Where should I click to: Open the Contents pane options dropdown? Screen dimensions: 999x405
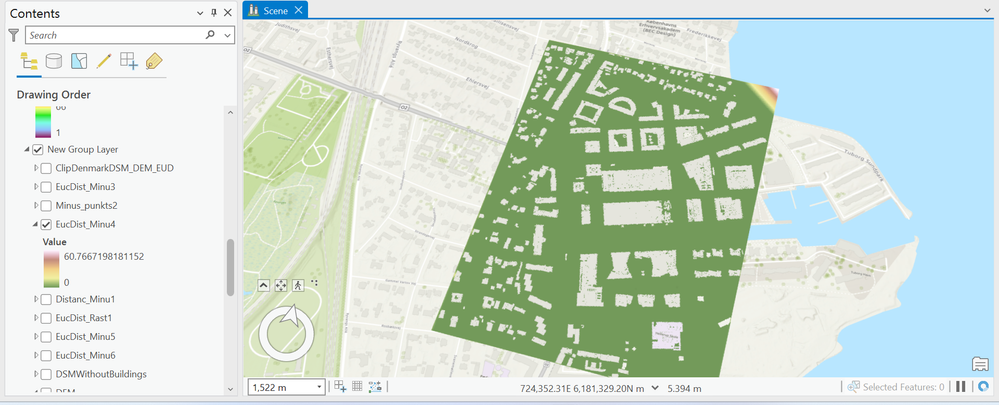pyautogui.click(x=201, y=13)
